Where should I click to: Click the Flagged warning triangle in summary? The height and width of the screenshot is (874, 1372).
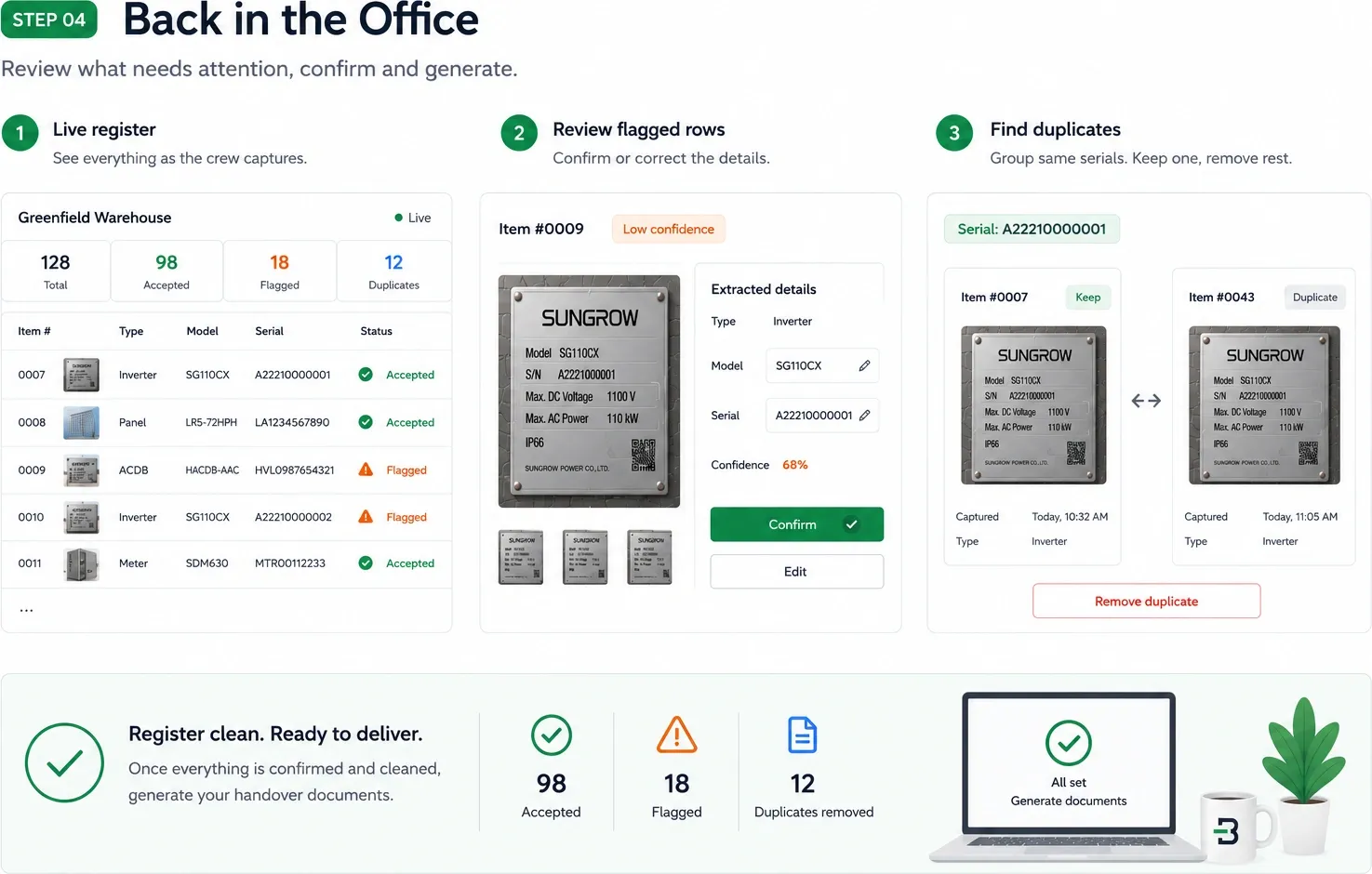[676, 735]
